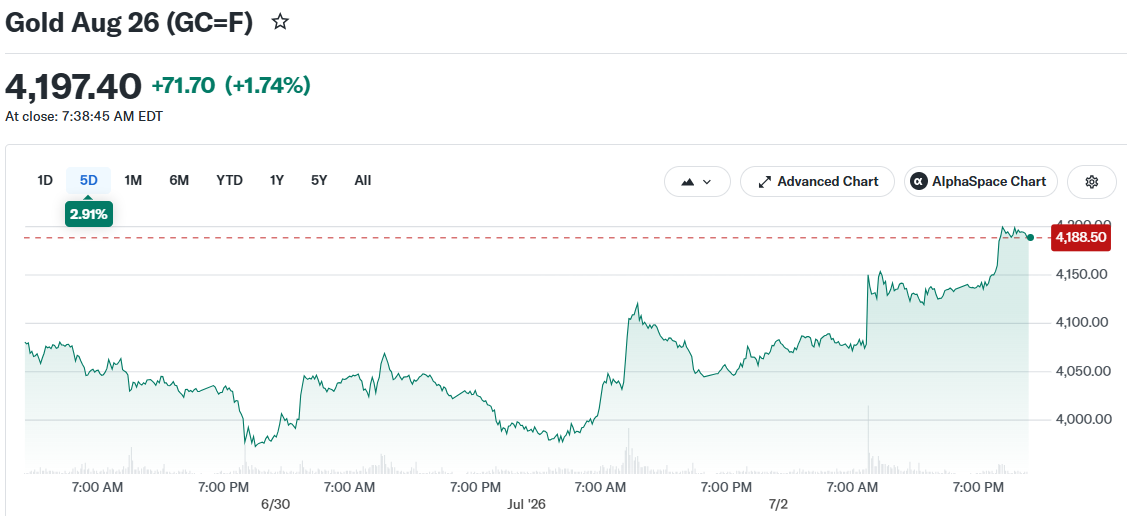Show the All time range

(363, 180)
